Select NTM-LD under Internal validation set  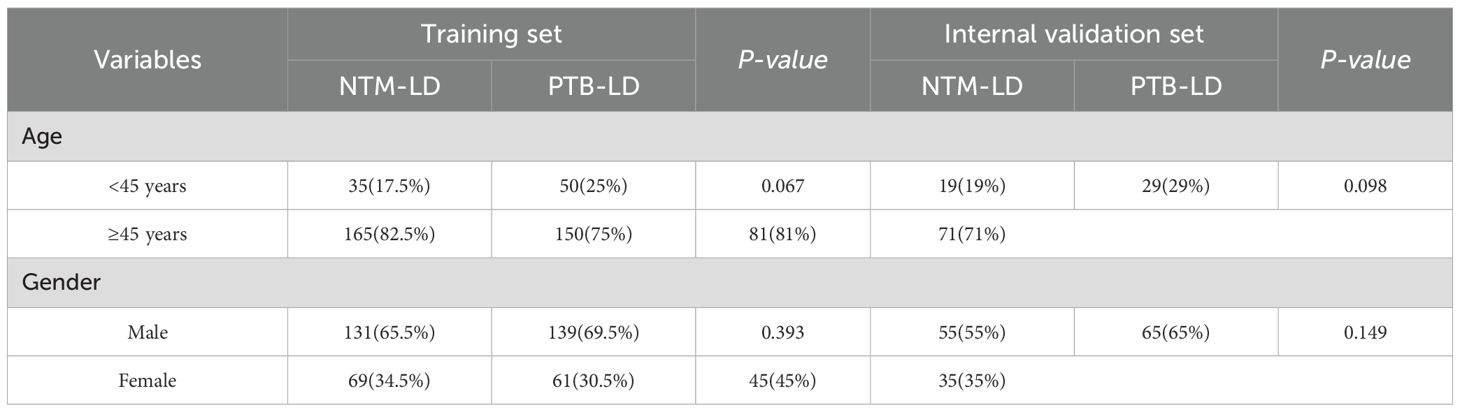coord(972,86)
